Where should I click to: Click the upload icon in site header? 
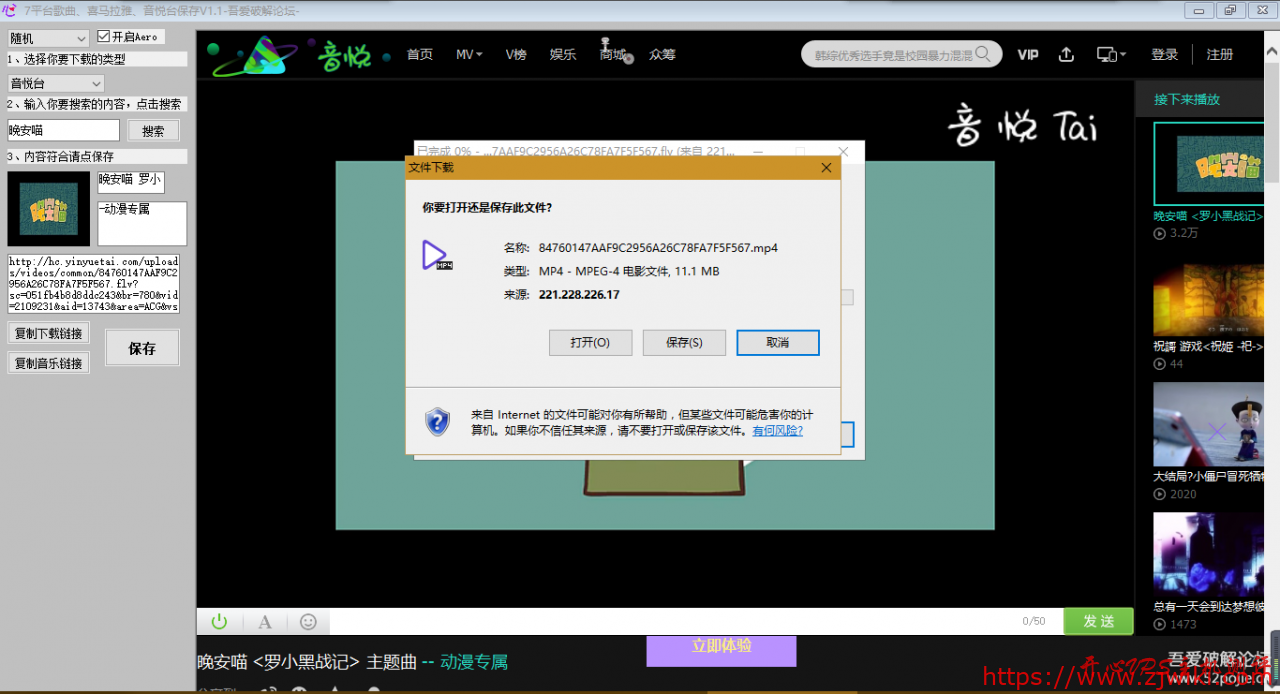[x=1066, y=55]
